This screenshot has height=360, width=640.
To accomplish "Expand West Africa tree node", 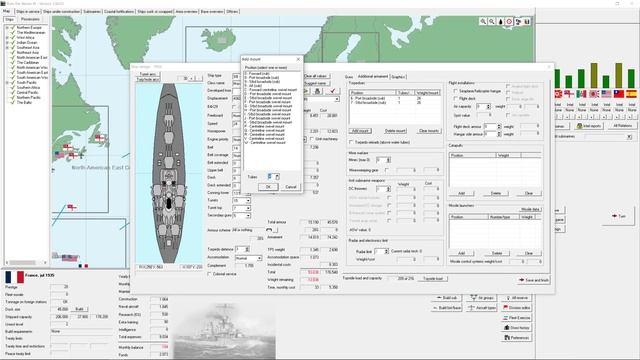I will pos(7,38).
